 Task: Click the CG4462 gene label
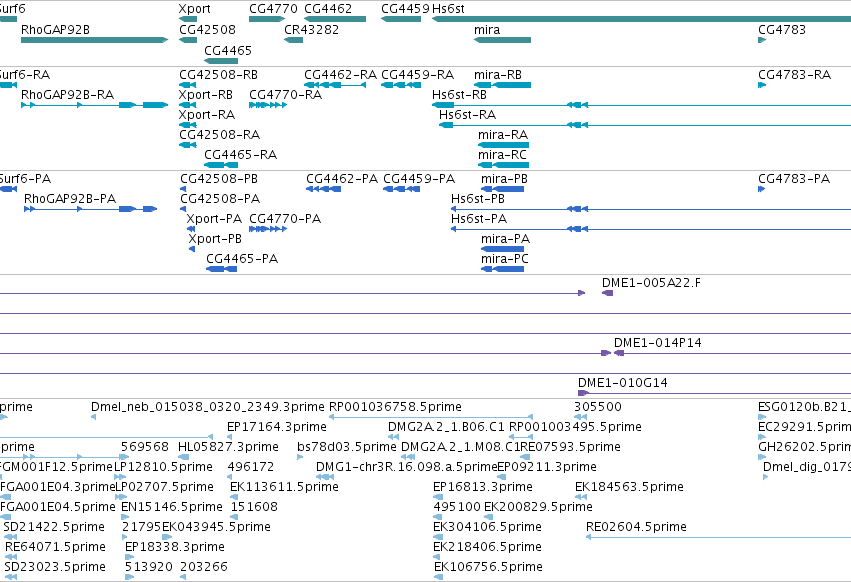[328, 9]
